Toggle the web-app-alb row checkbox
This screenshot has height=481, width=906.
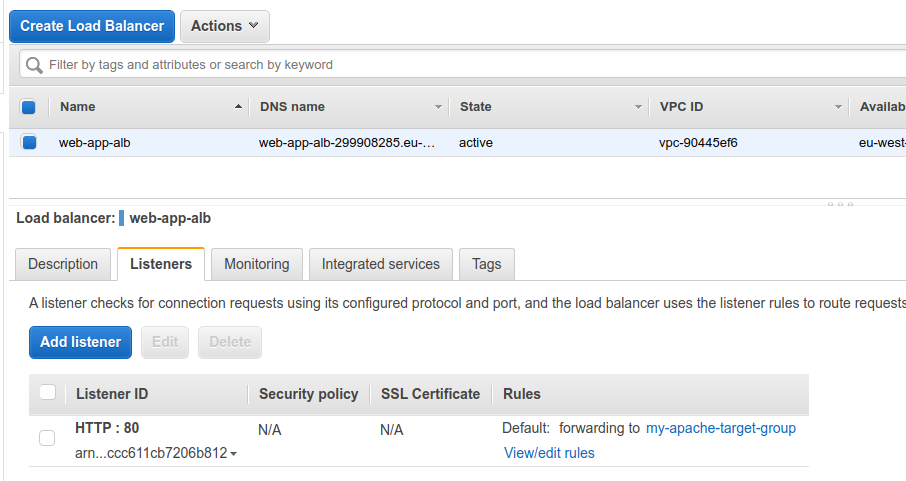click(x=29, y=142)
